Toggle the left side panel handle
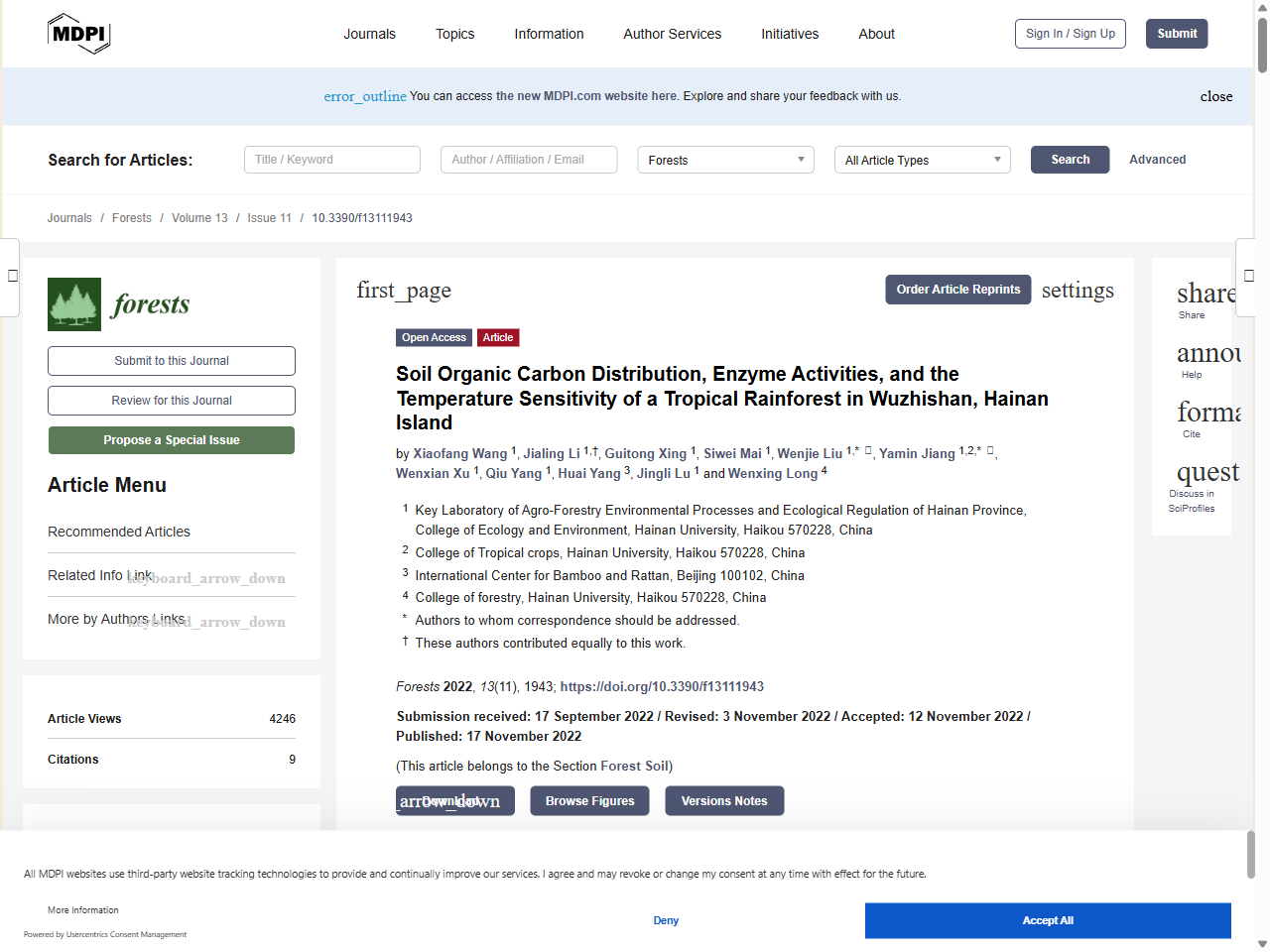Image resolution: width=1270 pixels, height=952 pixels. pos(11,276)
